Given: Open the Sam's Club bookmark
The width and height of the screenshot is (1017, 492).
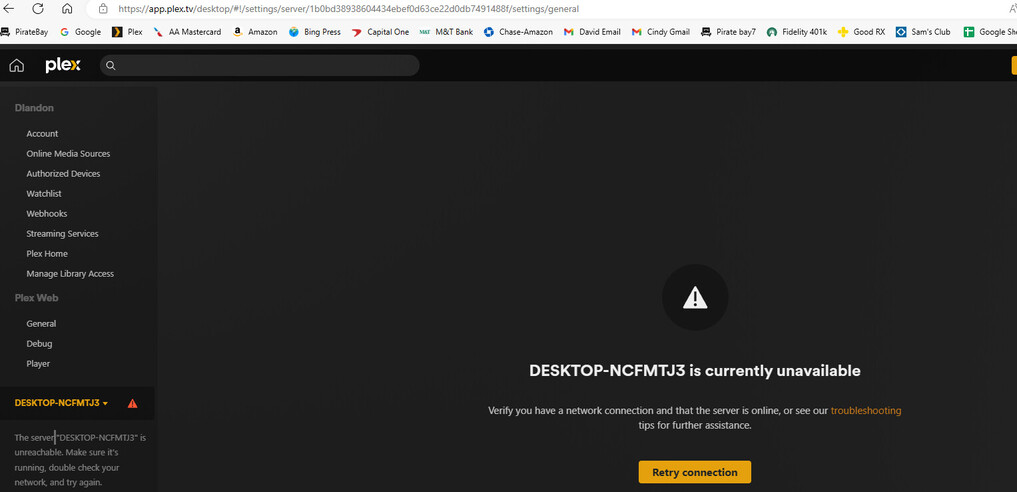Looking at the screenshot, I should click(x=923, y=32).
